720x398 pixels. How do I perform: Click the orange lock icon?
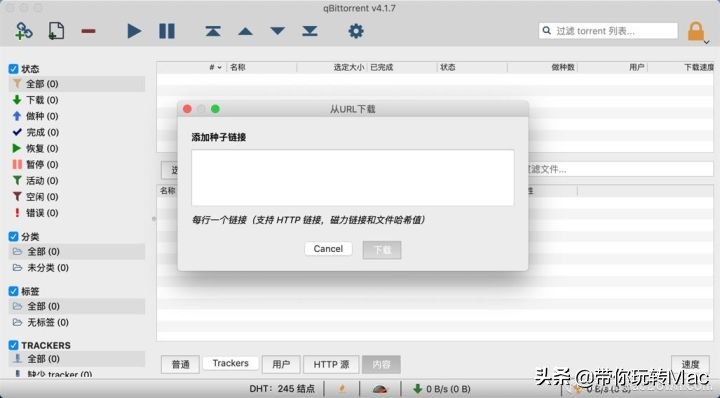pos(696,31)
